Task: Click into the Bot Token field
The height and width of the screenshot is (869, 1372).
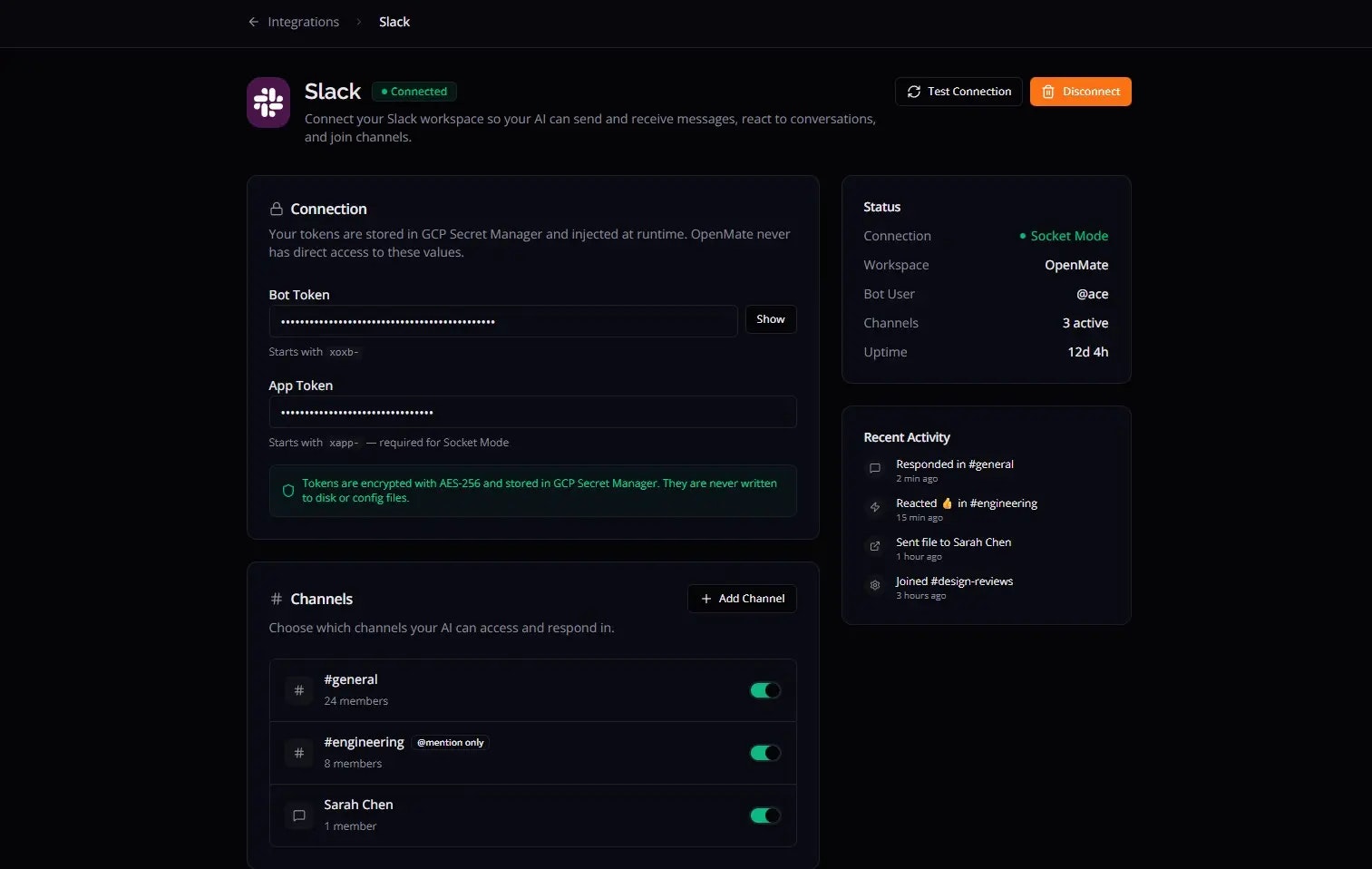Action: pyautogui.click(x=503, y=321)
